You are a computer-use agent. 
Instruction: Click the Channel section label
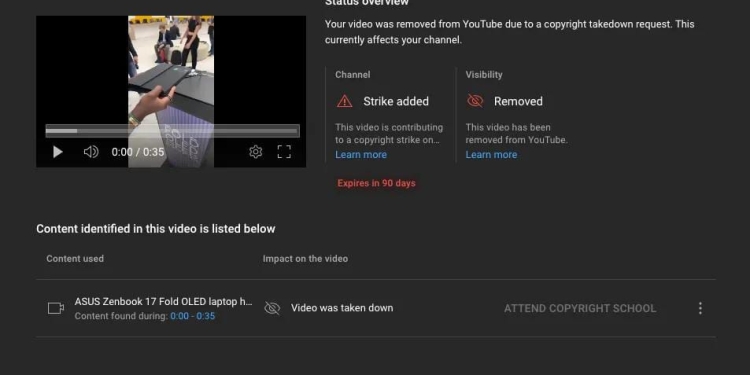(353, 75)
